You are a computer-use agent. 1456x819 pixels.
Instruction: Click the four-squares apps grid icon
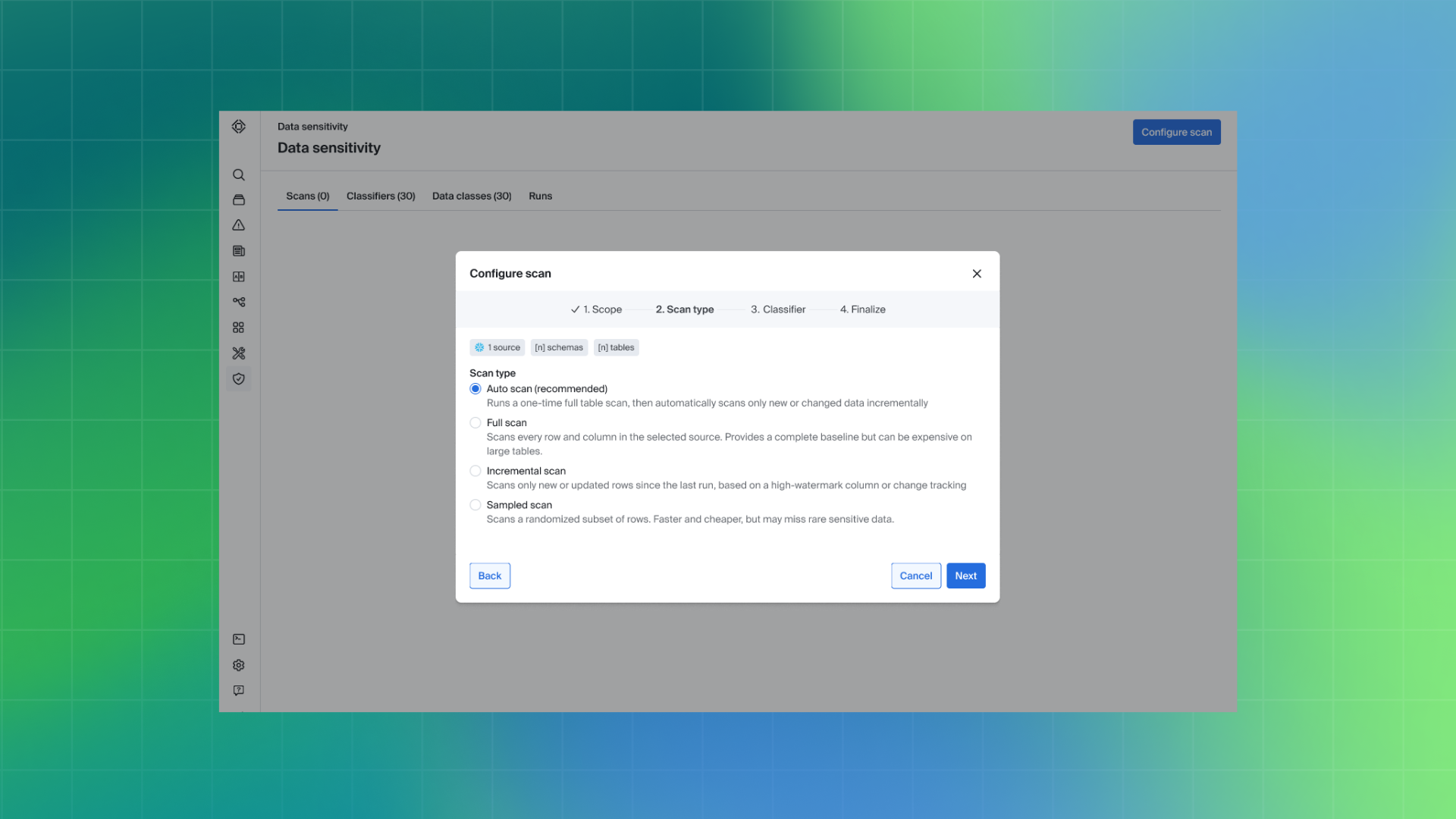click(238, 328)
